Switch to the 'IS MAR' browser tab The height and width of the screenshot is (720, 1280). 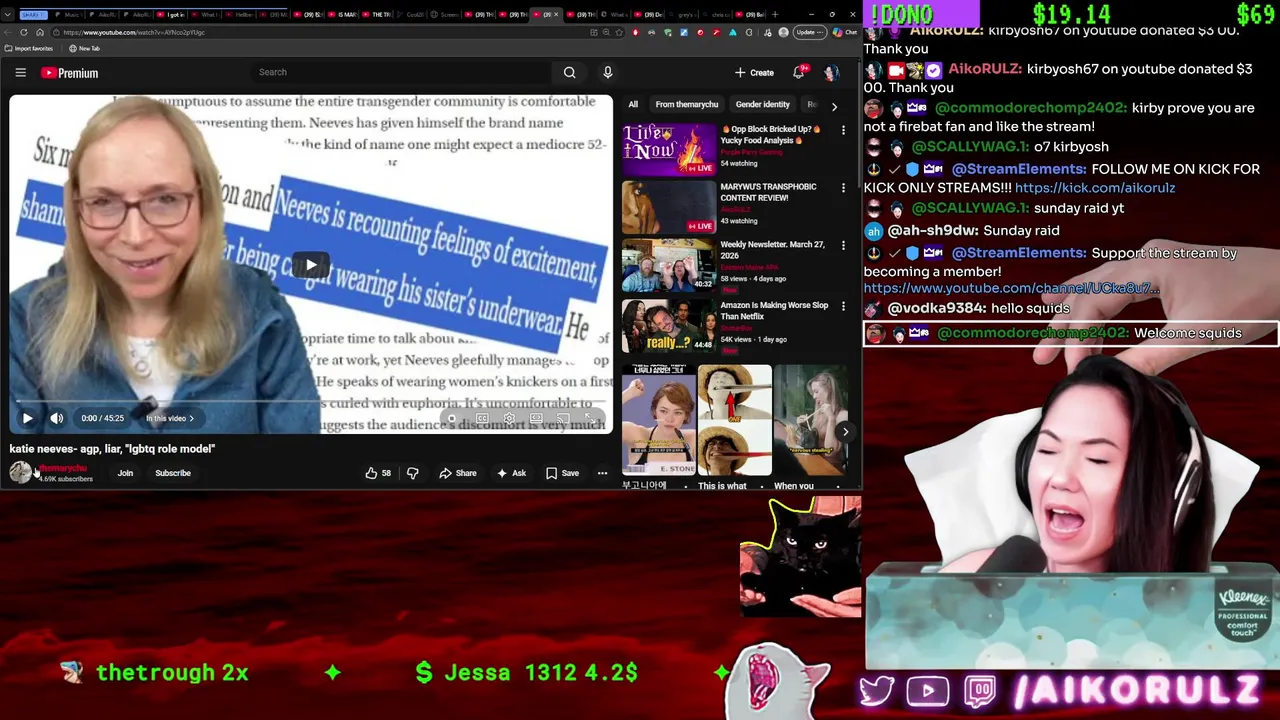tap(345, 15)
